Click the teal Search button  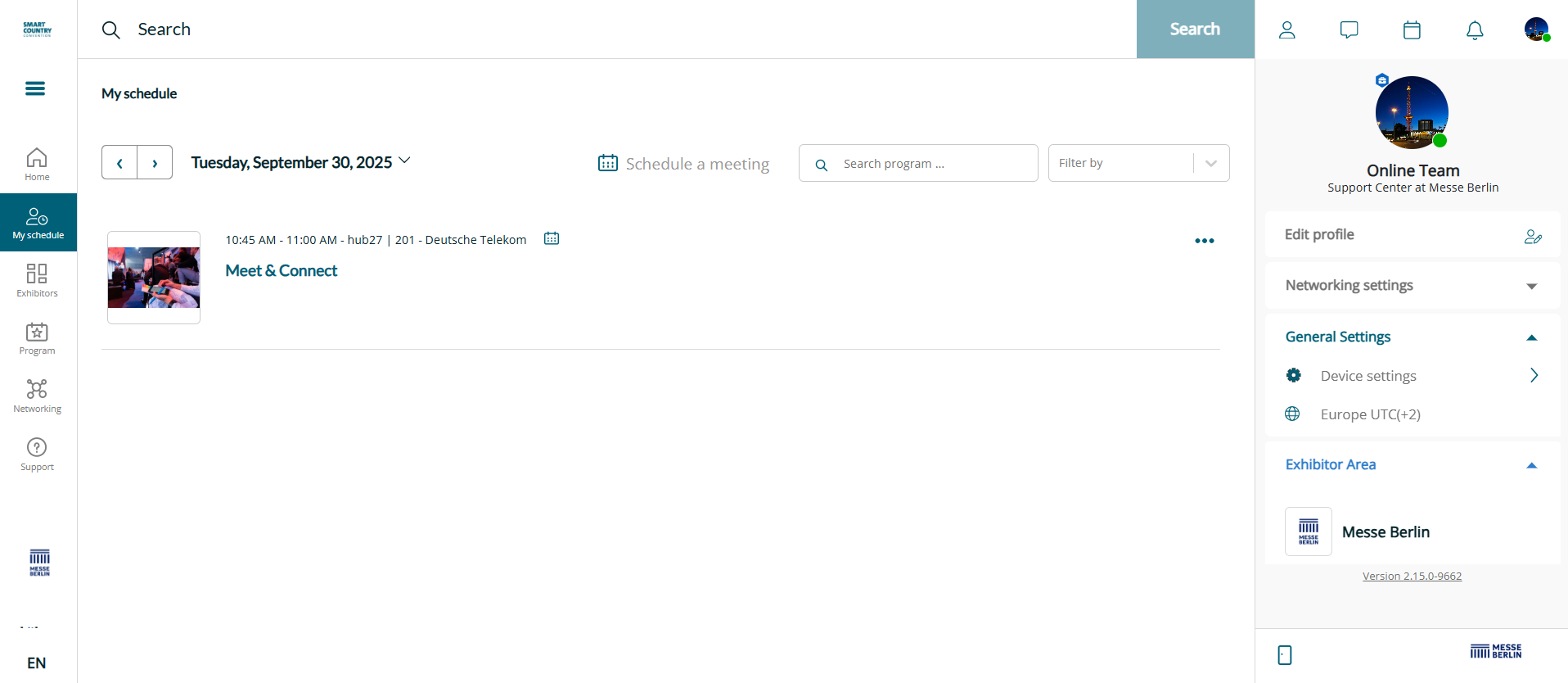(x=1195, y=29)
